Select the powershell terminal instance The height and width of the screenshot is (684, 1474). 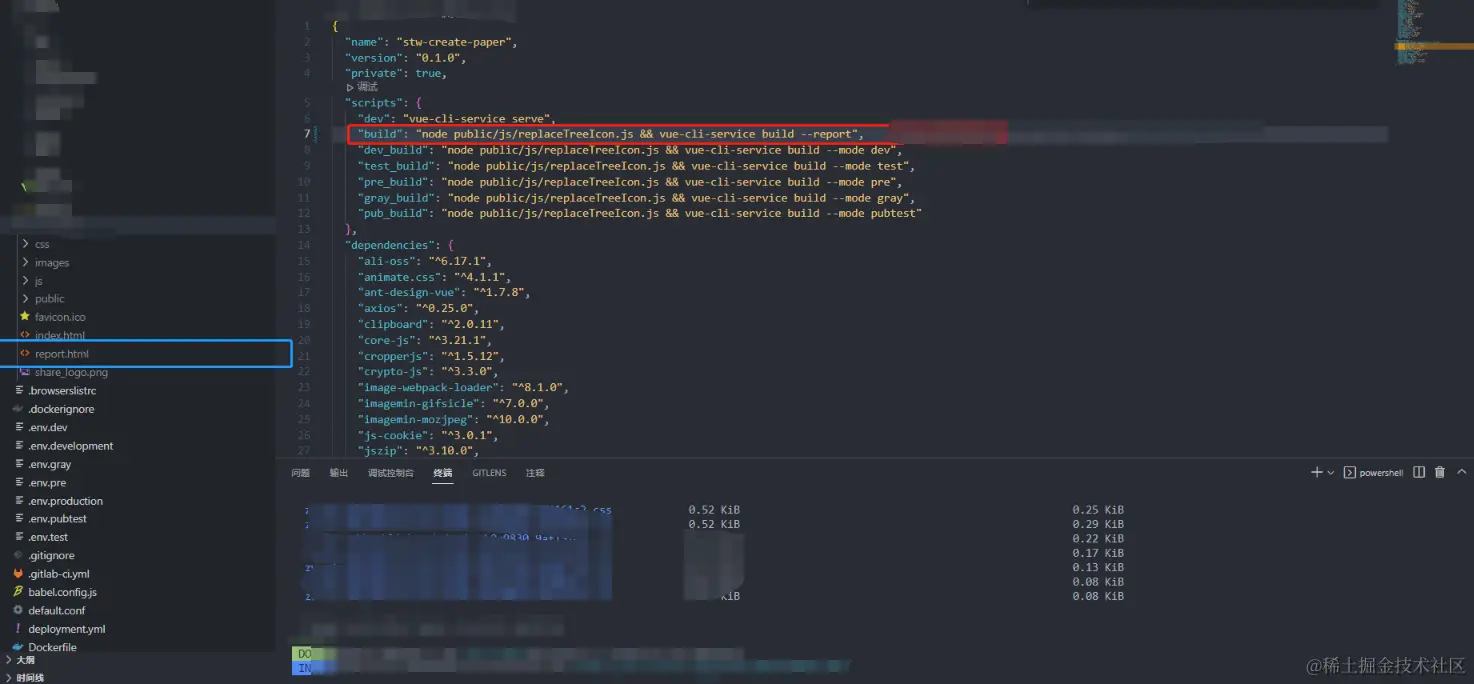1373,473
